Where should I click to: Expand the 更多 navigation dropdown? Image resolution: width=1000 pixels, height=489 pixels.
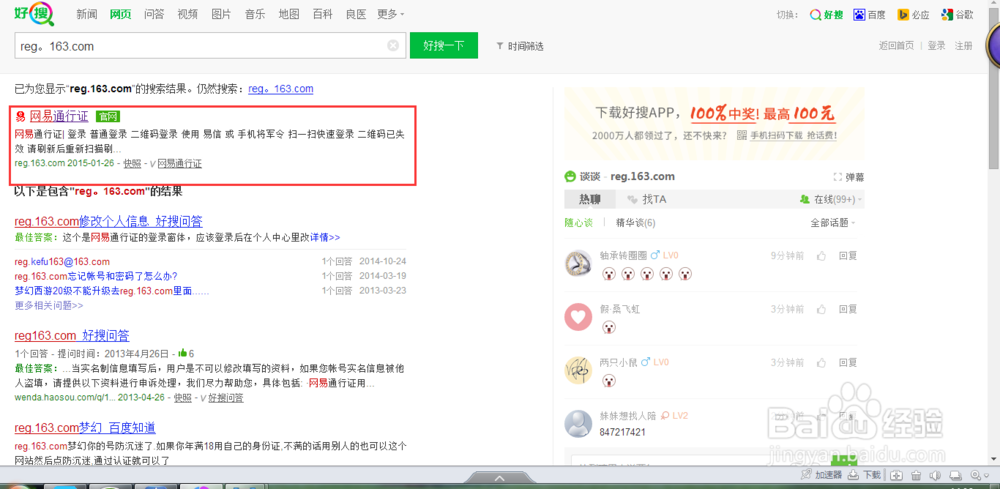pos(390,14)
